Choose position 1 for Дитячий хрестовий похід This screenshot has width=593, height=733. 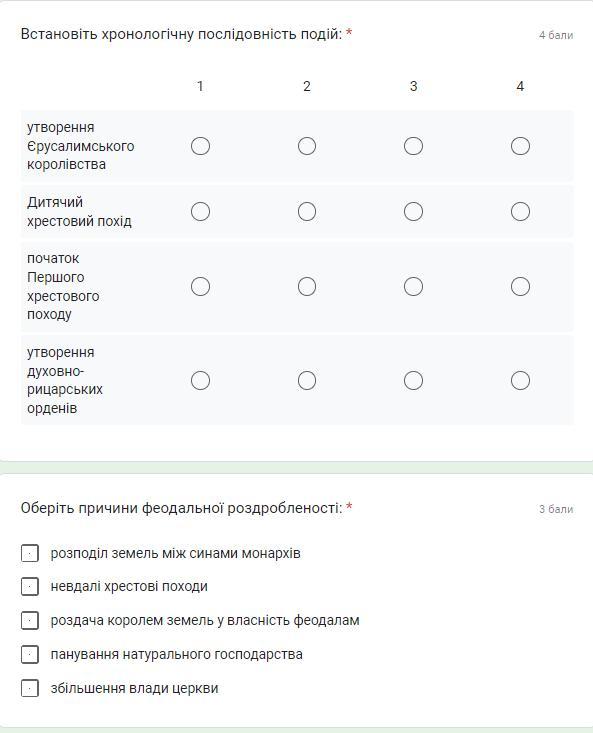tap(200, 211)
